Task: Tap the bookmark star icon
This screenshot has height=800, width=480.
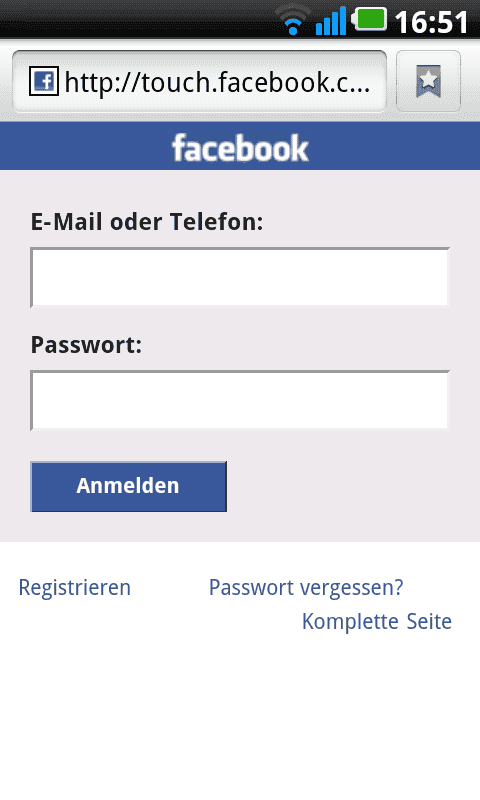Action: pyautogui.click(x=428, y=81)
